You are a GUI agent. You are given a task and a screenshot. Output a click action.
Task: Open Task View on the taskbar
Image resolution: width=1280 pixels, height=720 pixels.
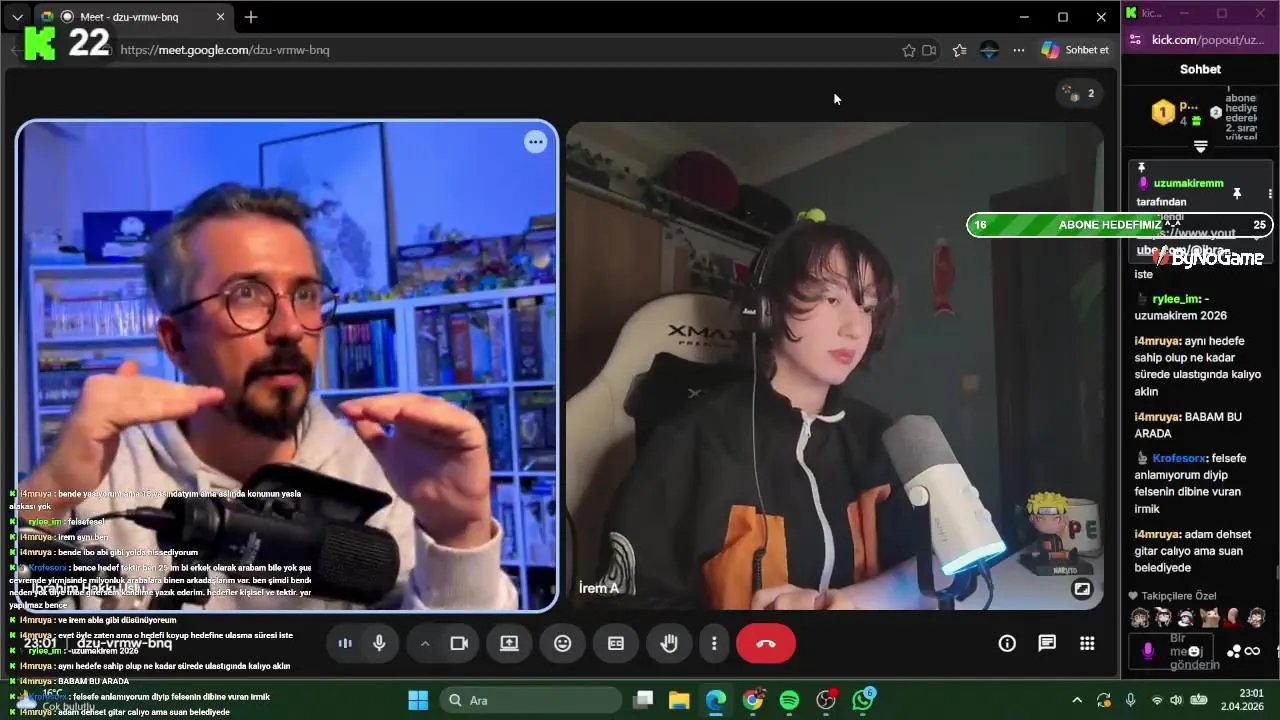tap(643, 700)
